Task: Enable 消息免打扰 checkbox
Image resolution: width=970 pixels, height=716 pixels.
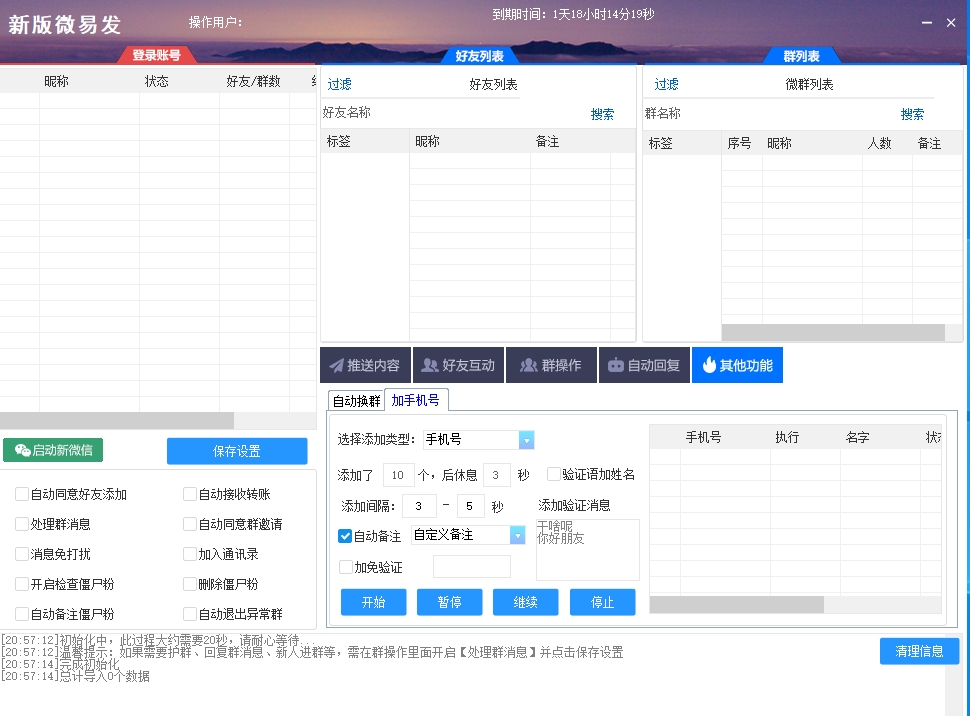Action: point(22,554)
